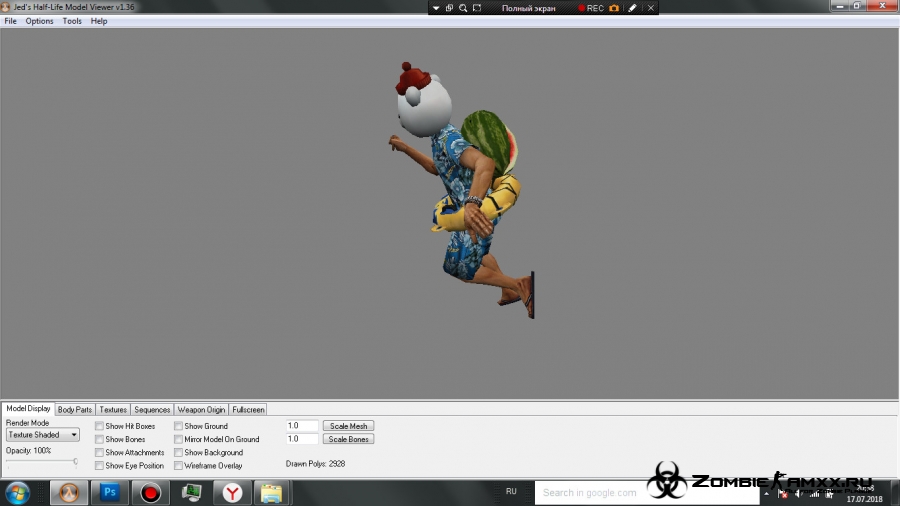Enable Show Attachments checkbox
This screenshot has height=506, width=900.
click(99, 453)
